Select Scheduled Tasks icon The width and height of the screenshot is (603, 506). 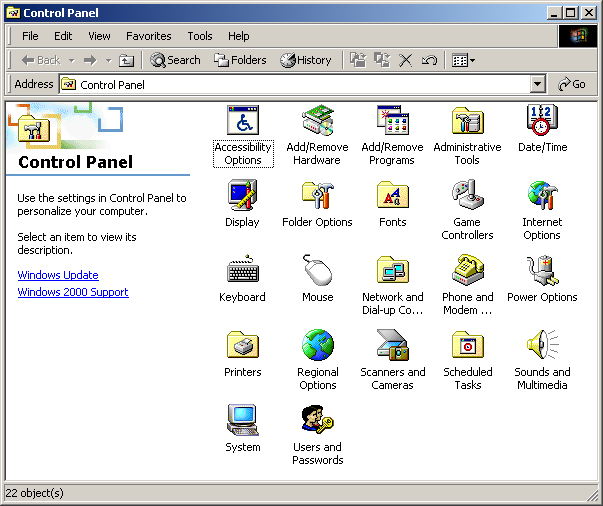tap(468, 345)
